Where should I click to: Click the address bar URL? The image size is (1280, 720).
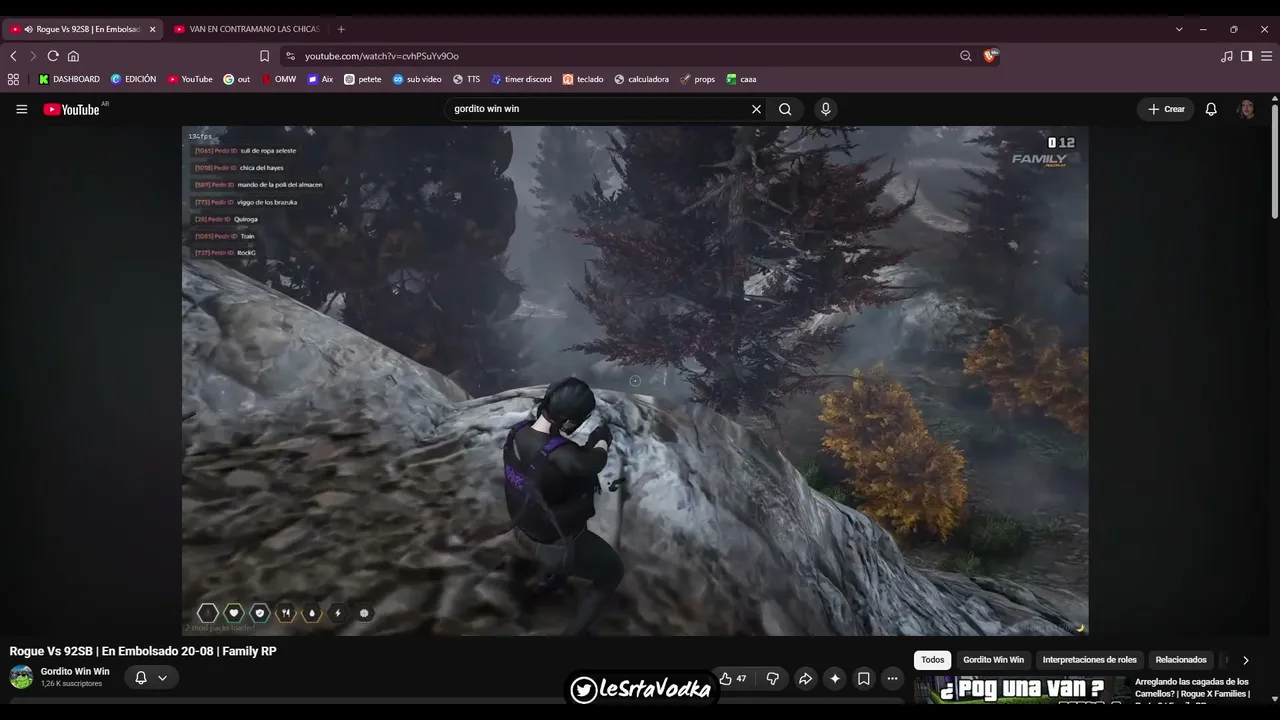click(x=382, y=56)
